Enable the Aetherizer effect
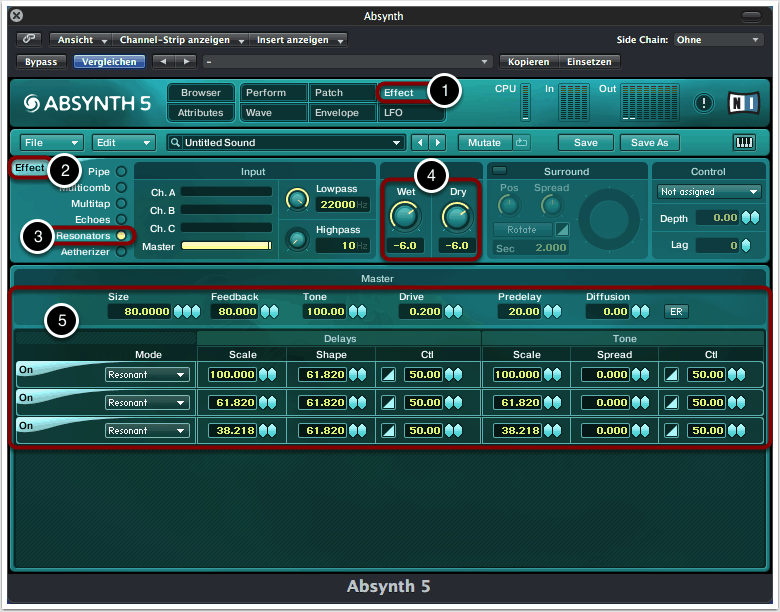 [121, 251]
